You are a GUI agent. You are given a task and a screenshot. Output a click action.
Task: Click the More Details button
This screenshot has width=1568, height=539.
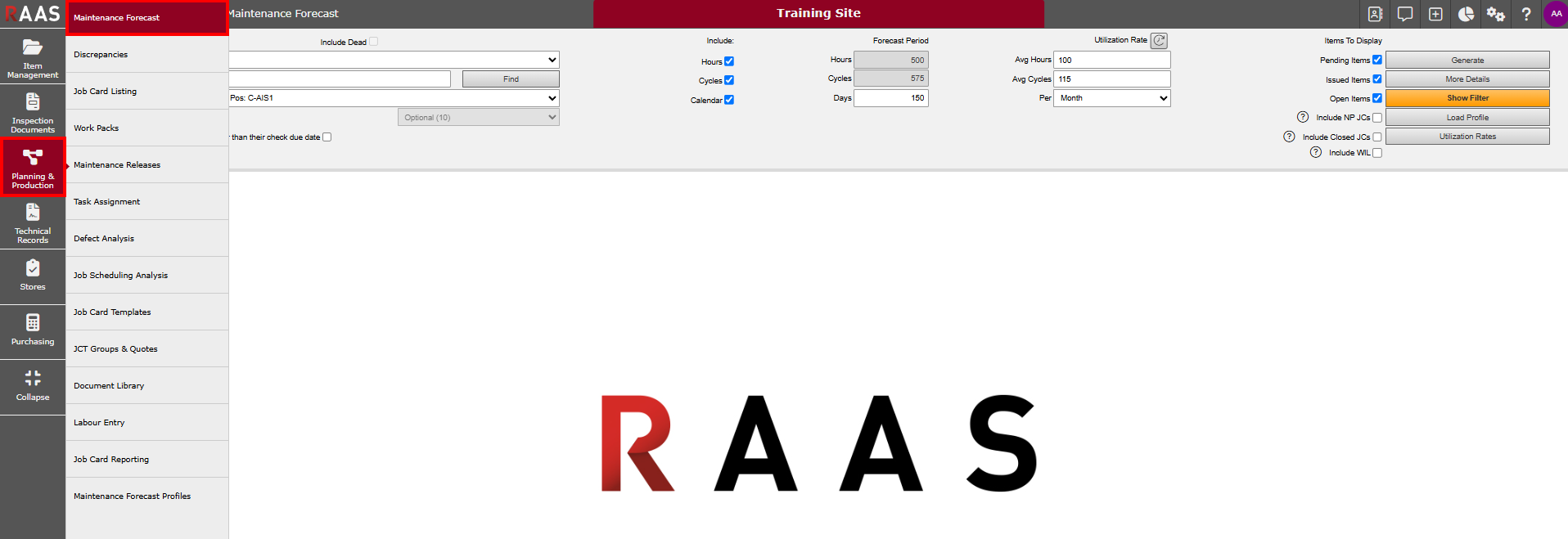click(x=1467, y=79)
